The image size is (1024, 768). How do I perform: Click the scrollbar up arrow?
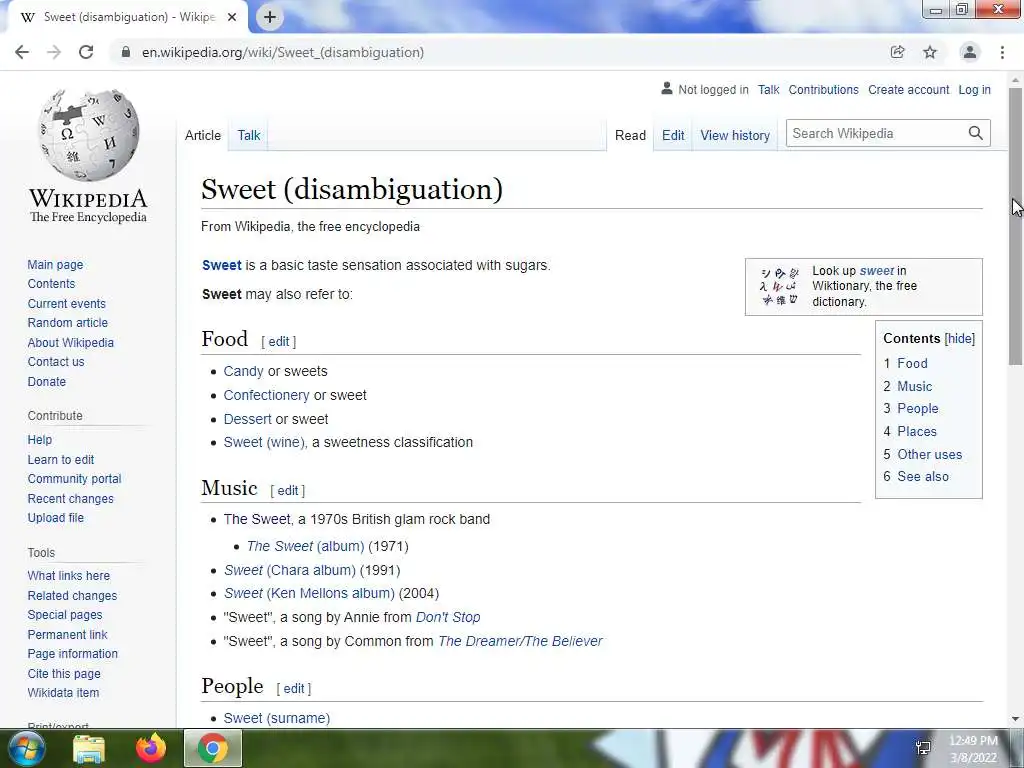[1015, 81]
